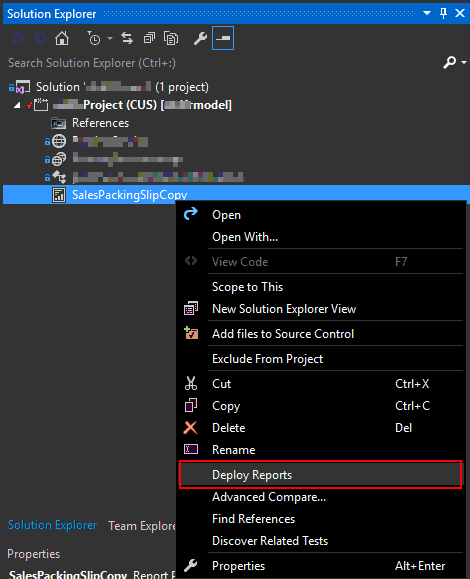Open the Pending Changes Filter dropdown arrow
This screenshot has width=470, height=579.
110,38
